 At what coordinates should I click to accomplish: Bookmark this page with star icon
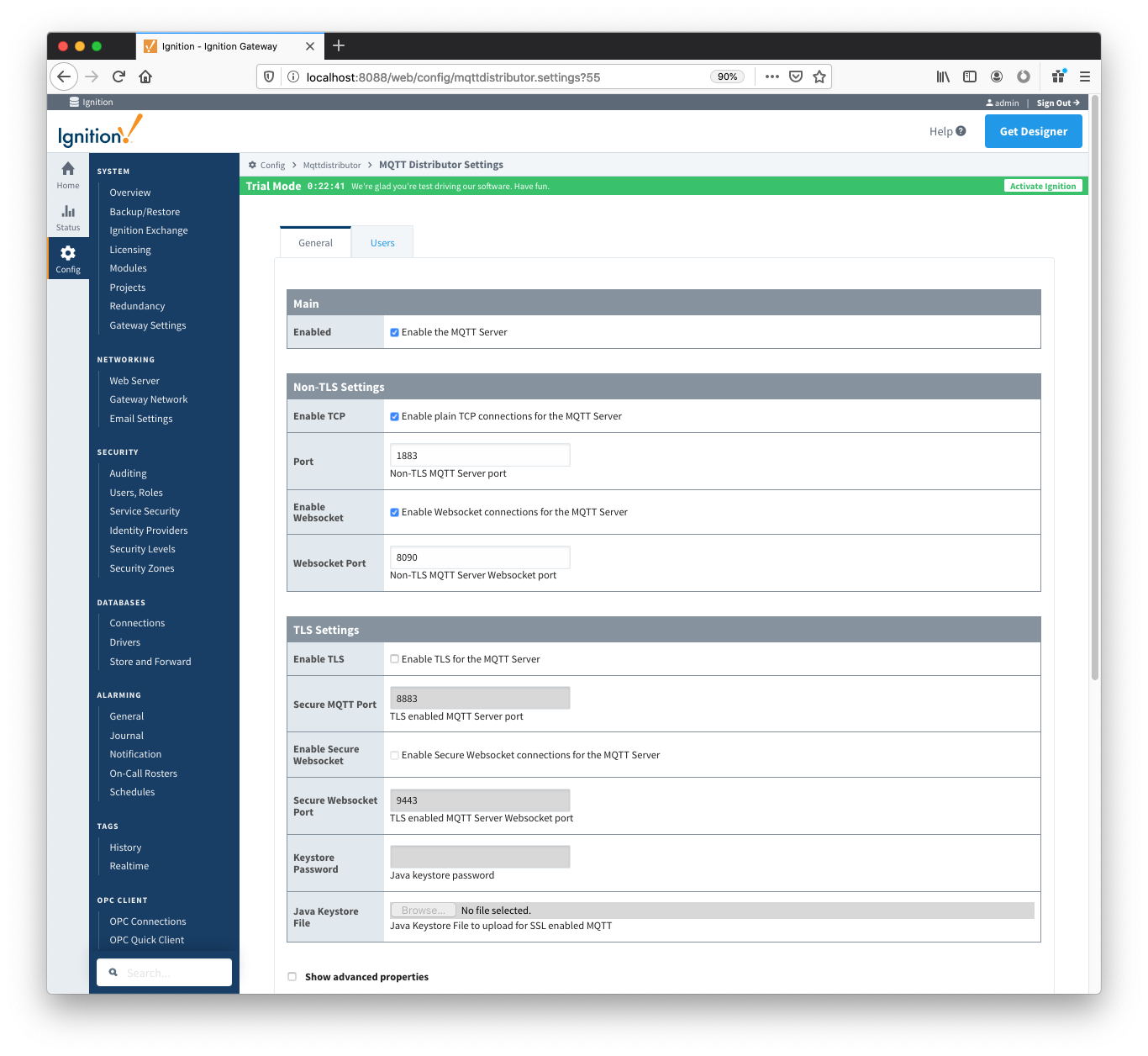[819, 77]
